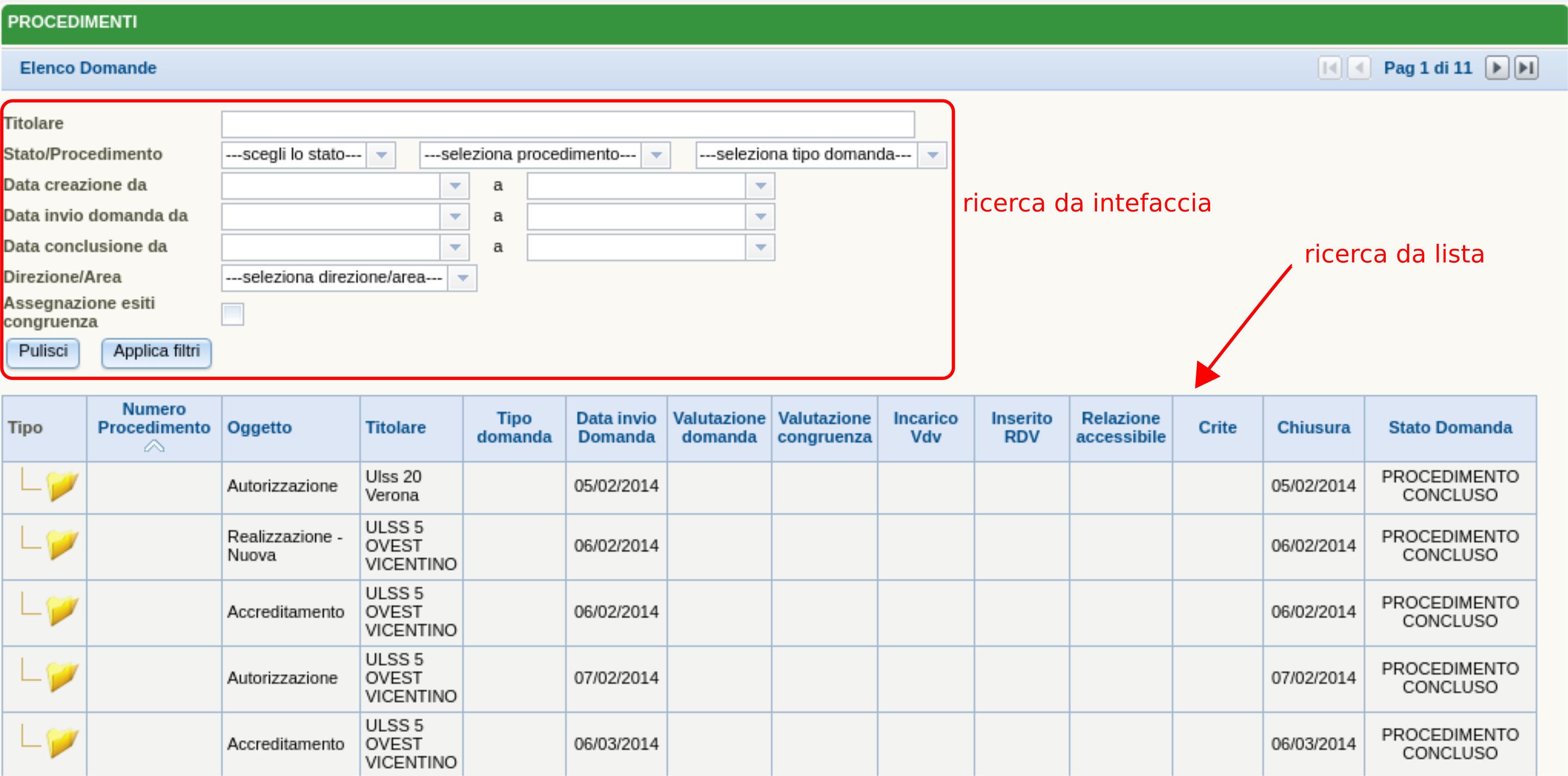Screen dimensions: 1568x776
Task: Sort by Data invio Domanda column header
Action: pos(616,428)
